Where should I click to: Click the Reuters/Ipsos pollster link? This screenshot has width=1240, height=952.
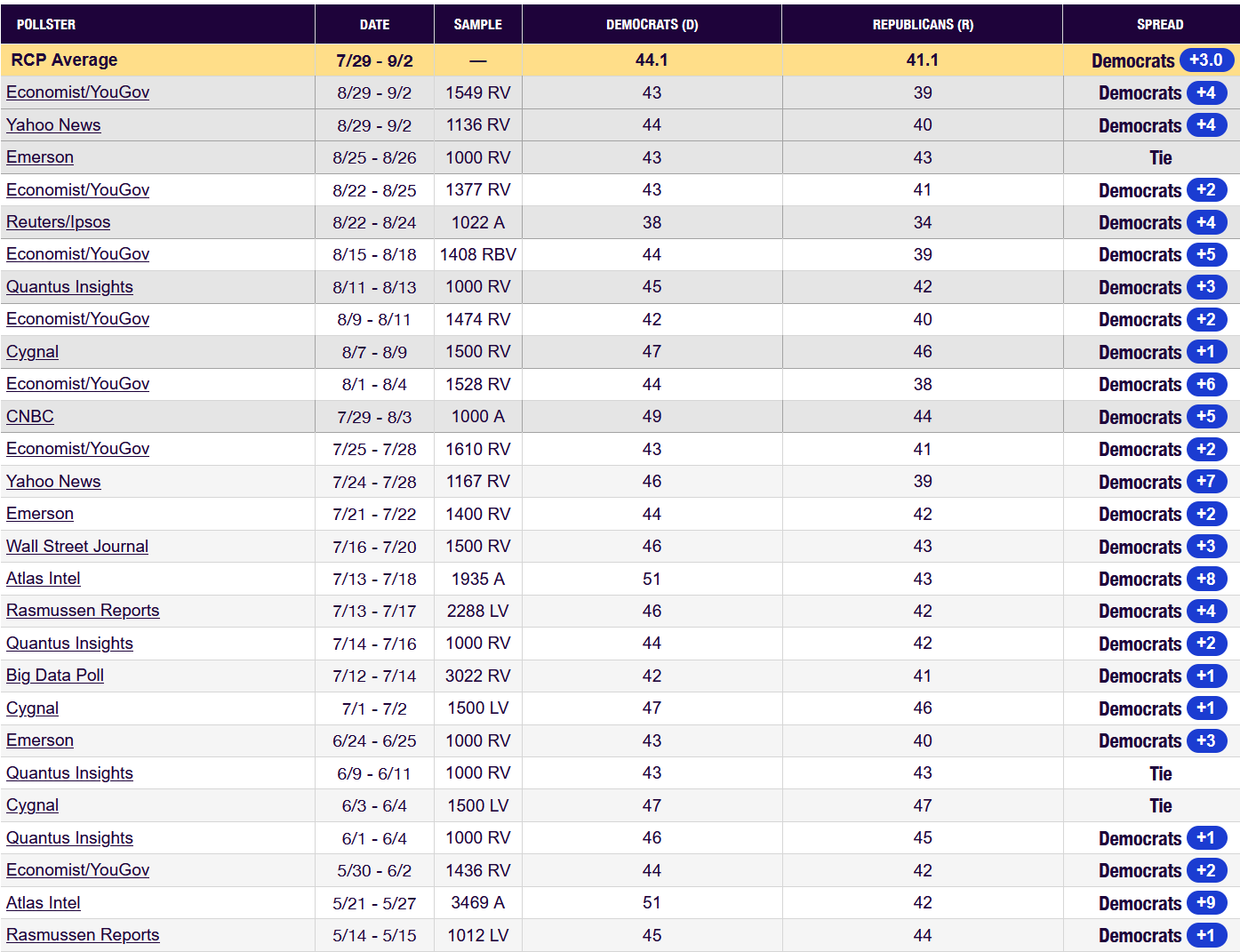click(59, 222)
